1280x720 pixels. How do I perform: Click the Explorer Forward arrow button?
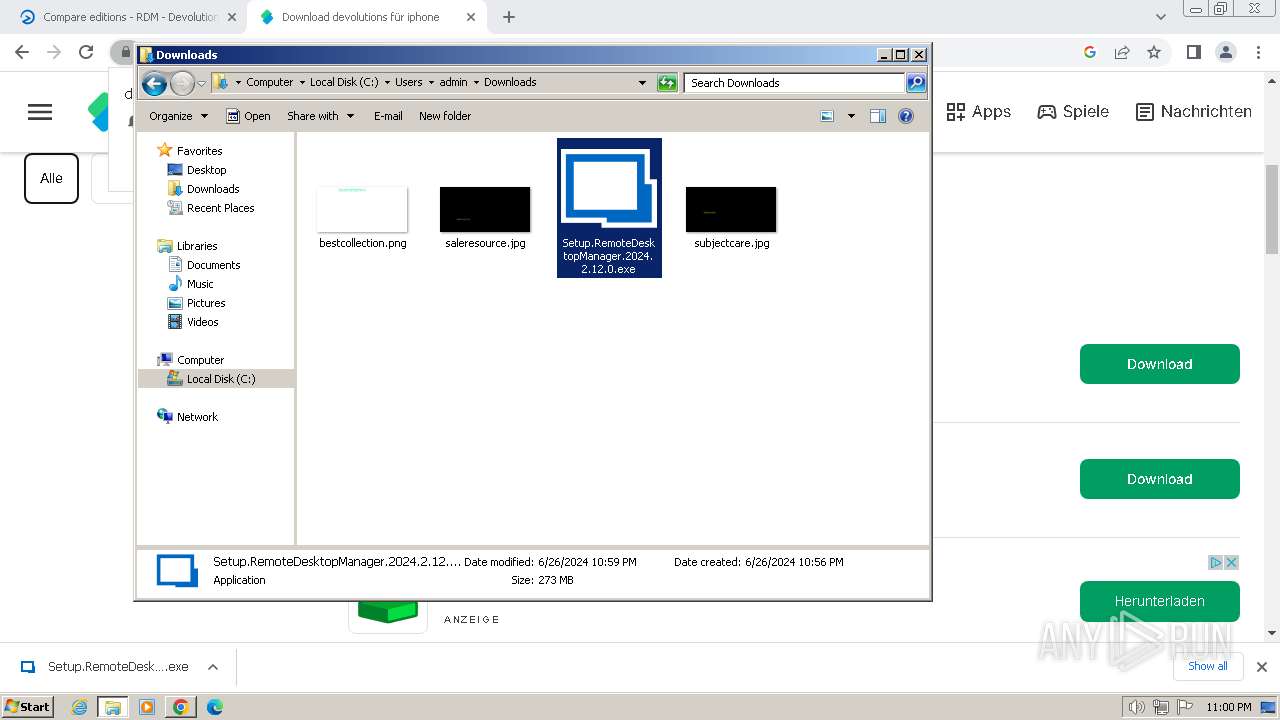(x=182, y=83)
